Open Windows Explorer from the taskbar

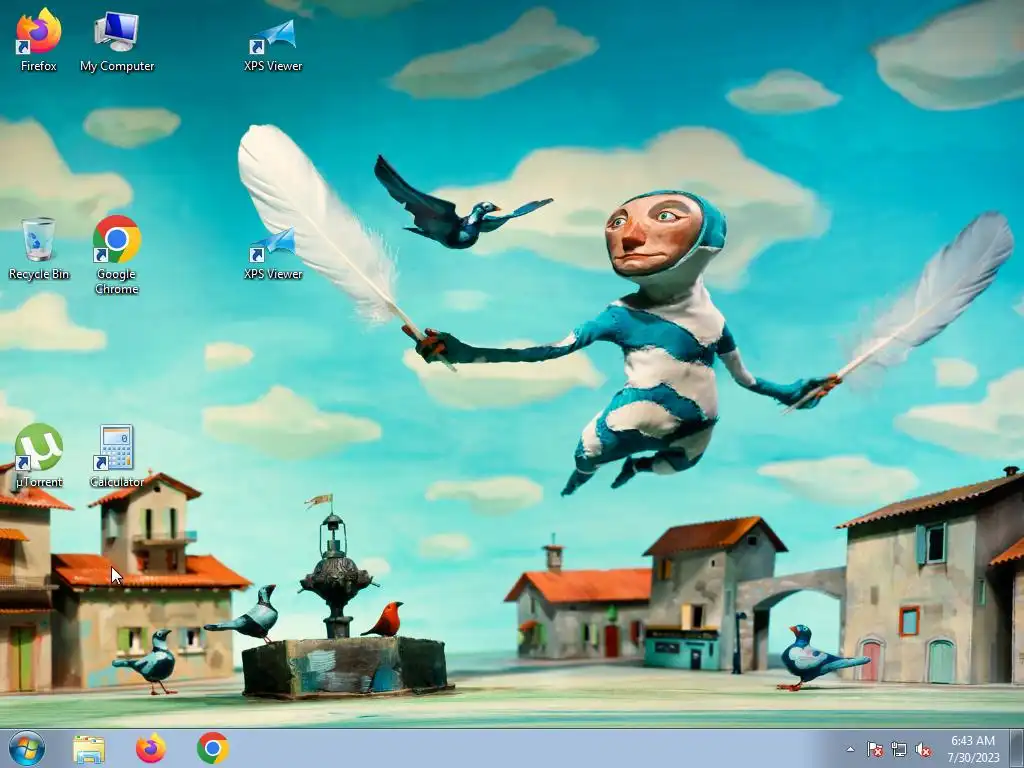(x=89, y=749)
